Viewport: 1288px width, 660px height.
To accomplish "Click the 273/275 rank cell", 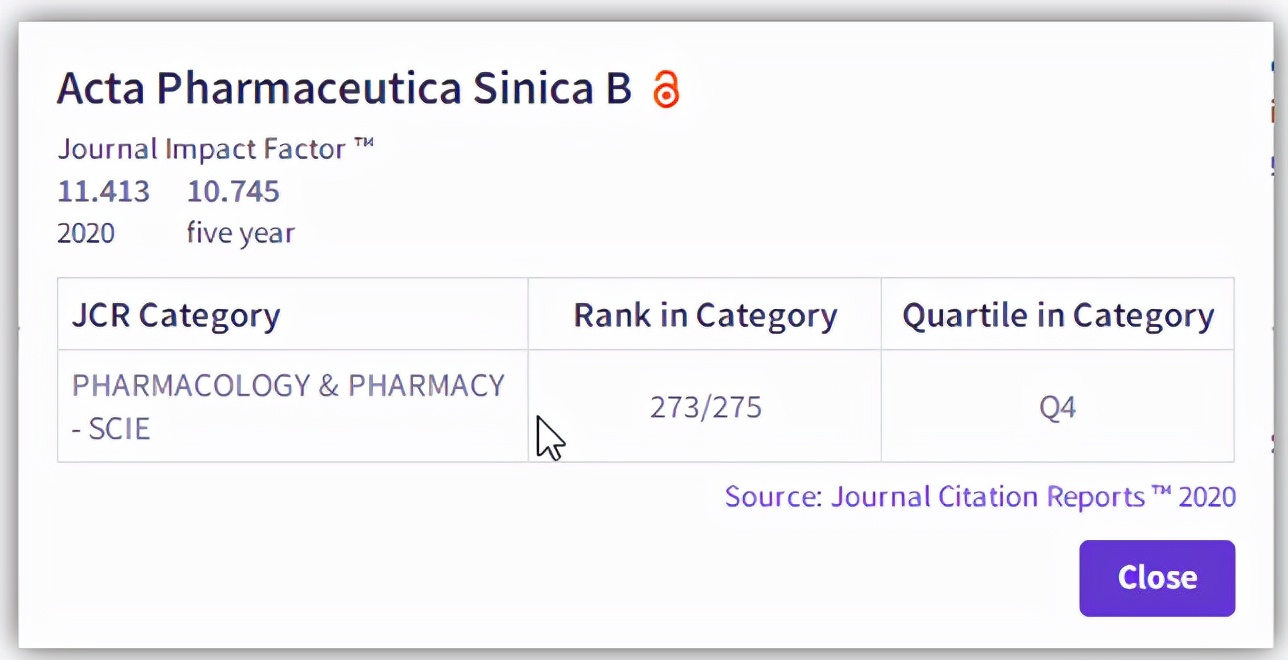I will coord(705,408).
